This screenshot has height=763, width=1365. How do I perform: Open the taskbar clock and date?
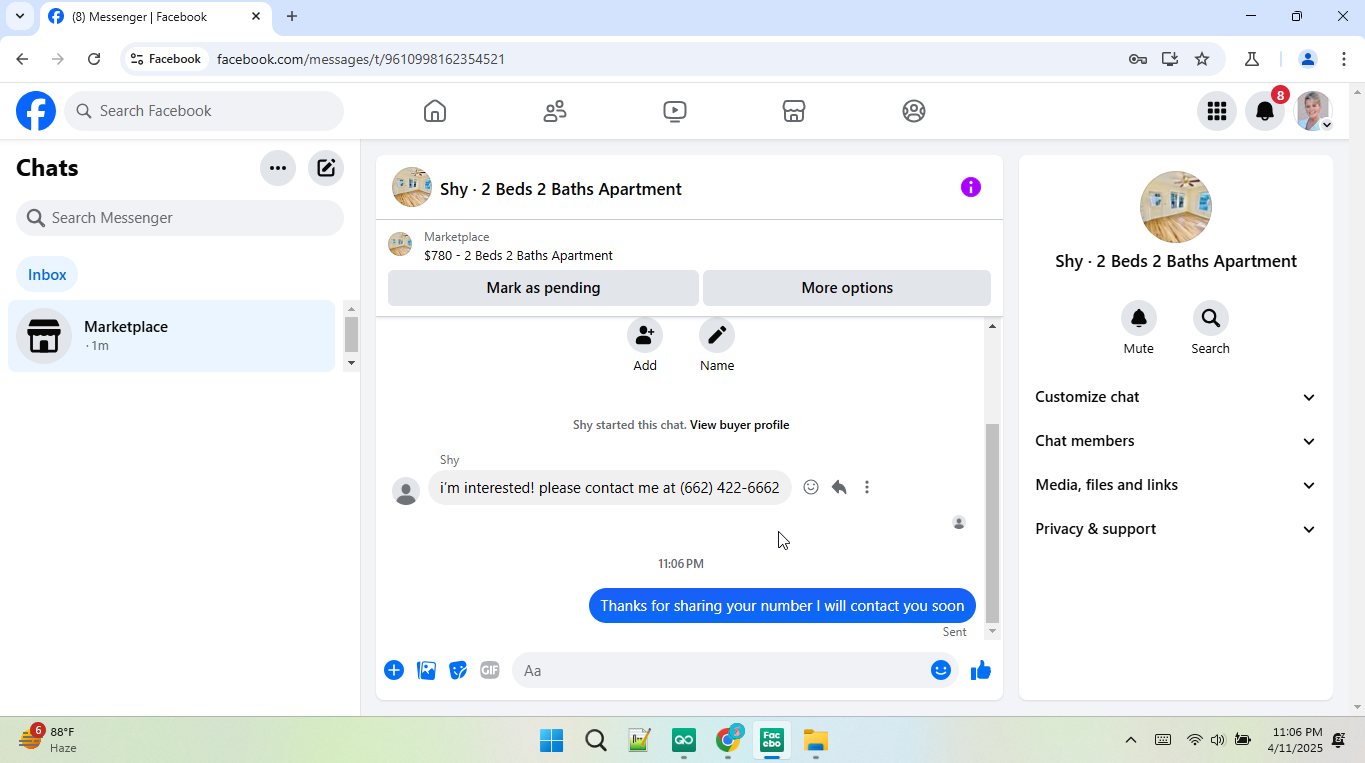(x=1295, y=740)
